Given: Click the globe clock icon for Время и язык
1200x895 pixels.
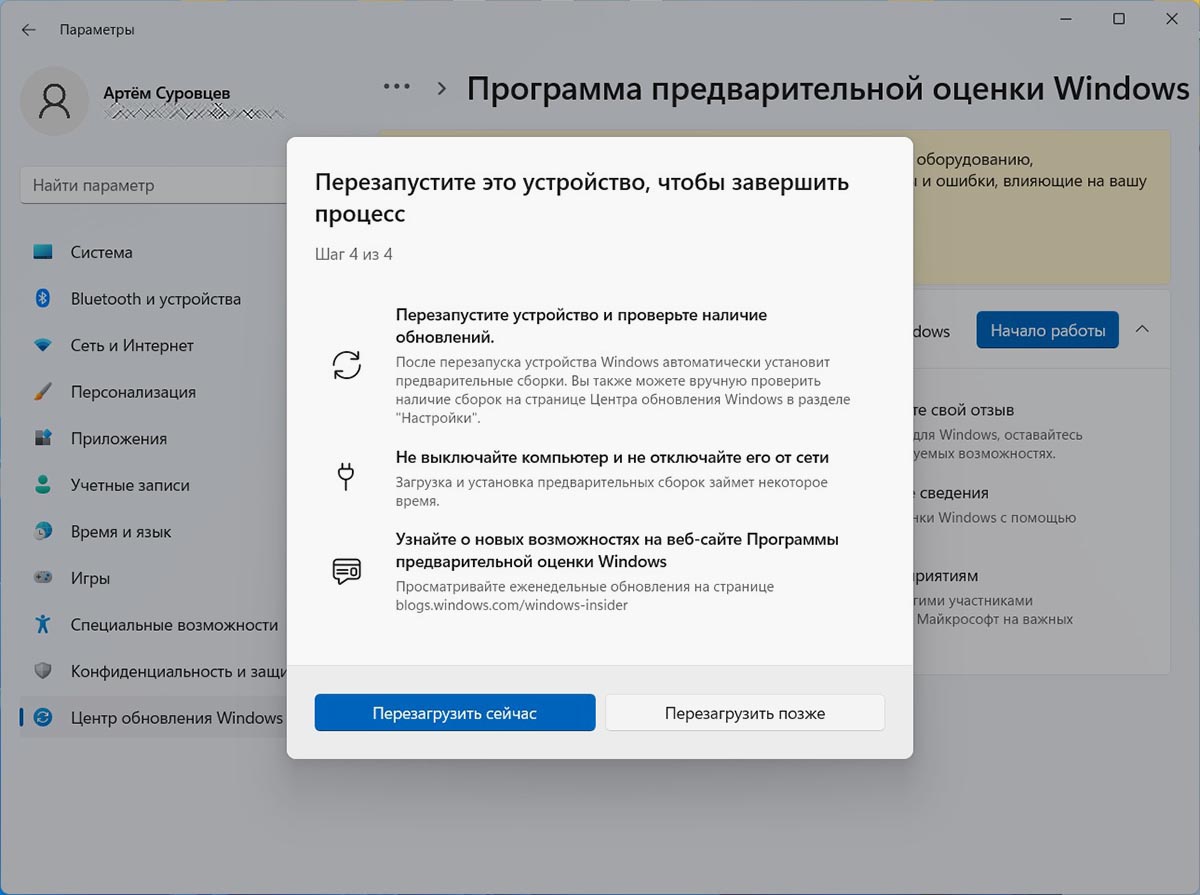Looking at the screenshot, I should tap(43, 532).
